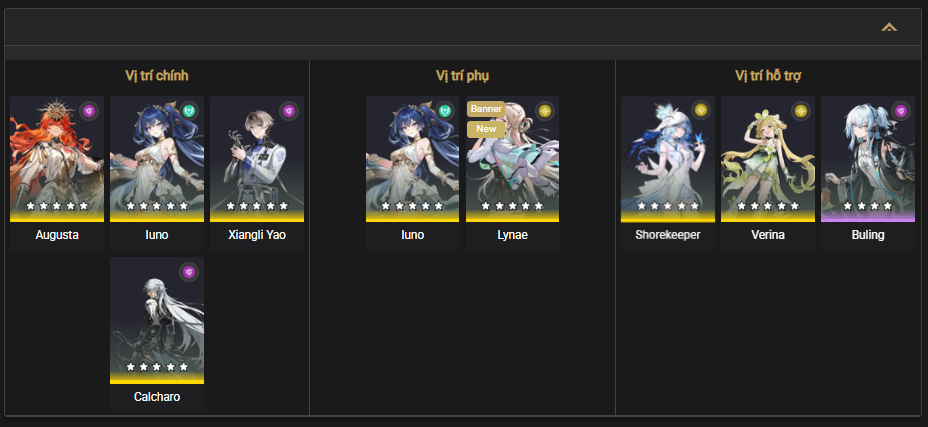Open the Verina name link

coord(768,235)
